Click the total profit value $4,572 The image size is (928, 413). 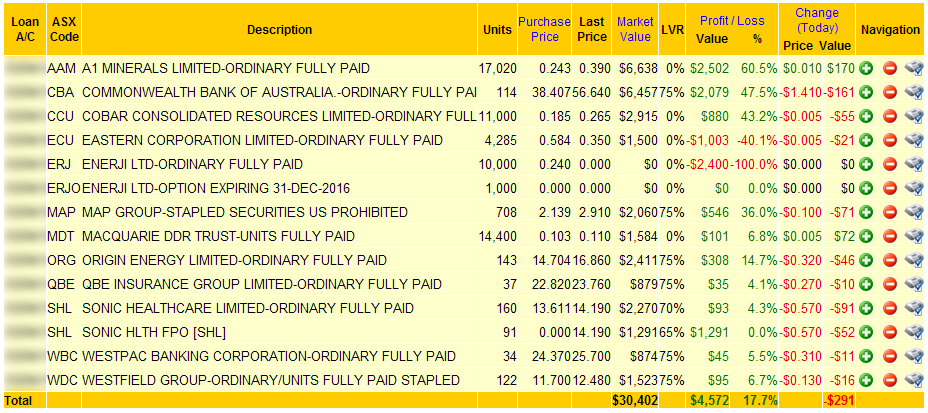pos(710,401)
